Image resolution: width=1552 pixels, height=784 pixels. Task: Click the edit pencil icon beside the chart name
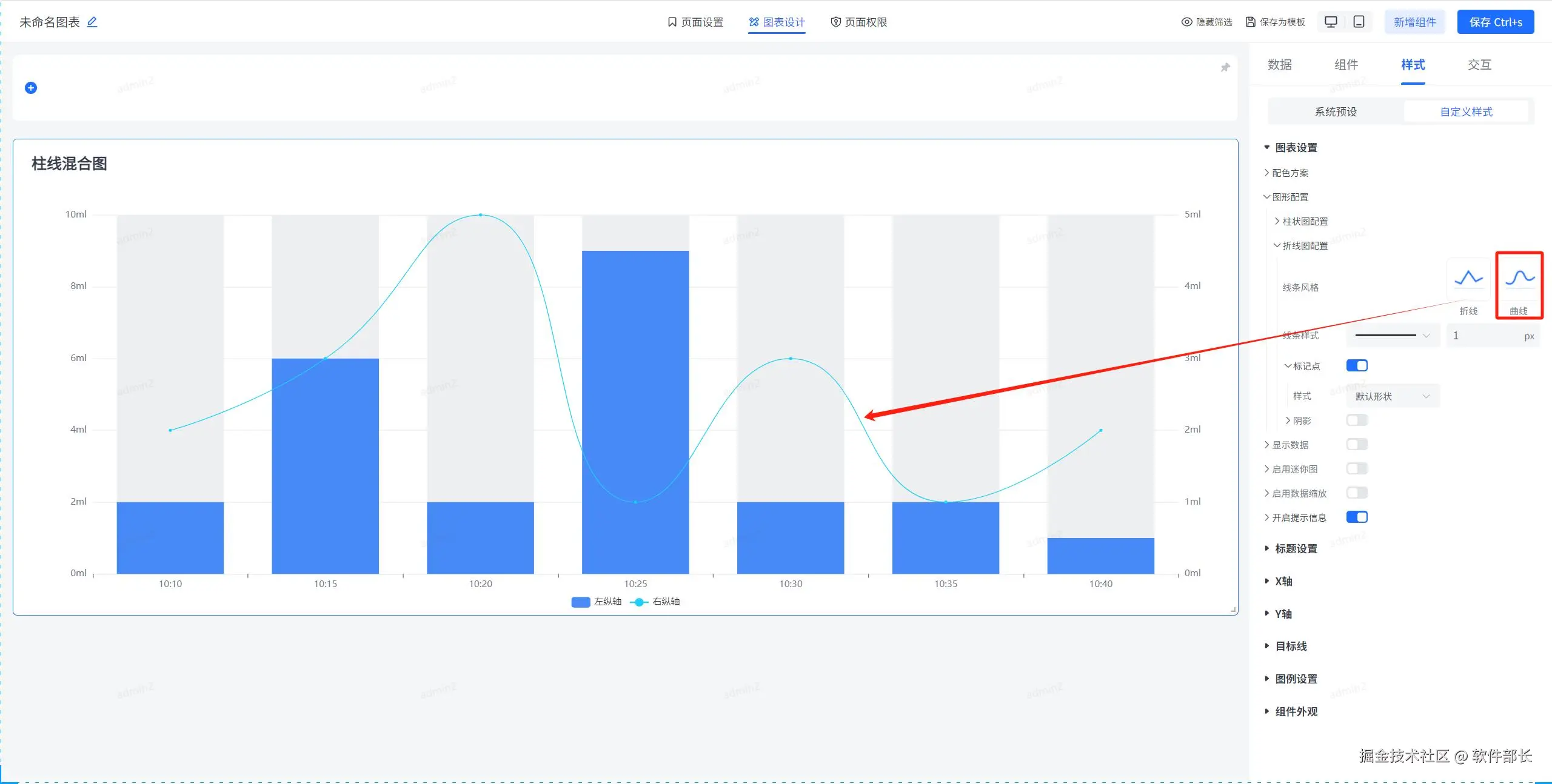92,22
